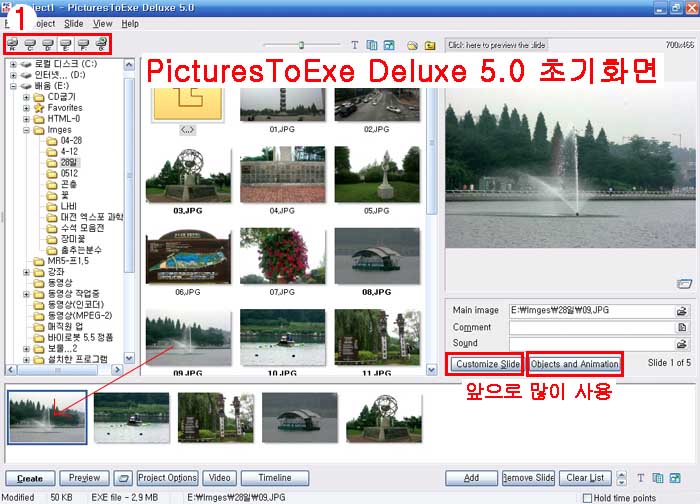Viewport: 700px width, 504px height.
Task: Open Customize Slide
Action: point(485,364)
